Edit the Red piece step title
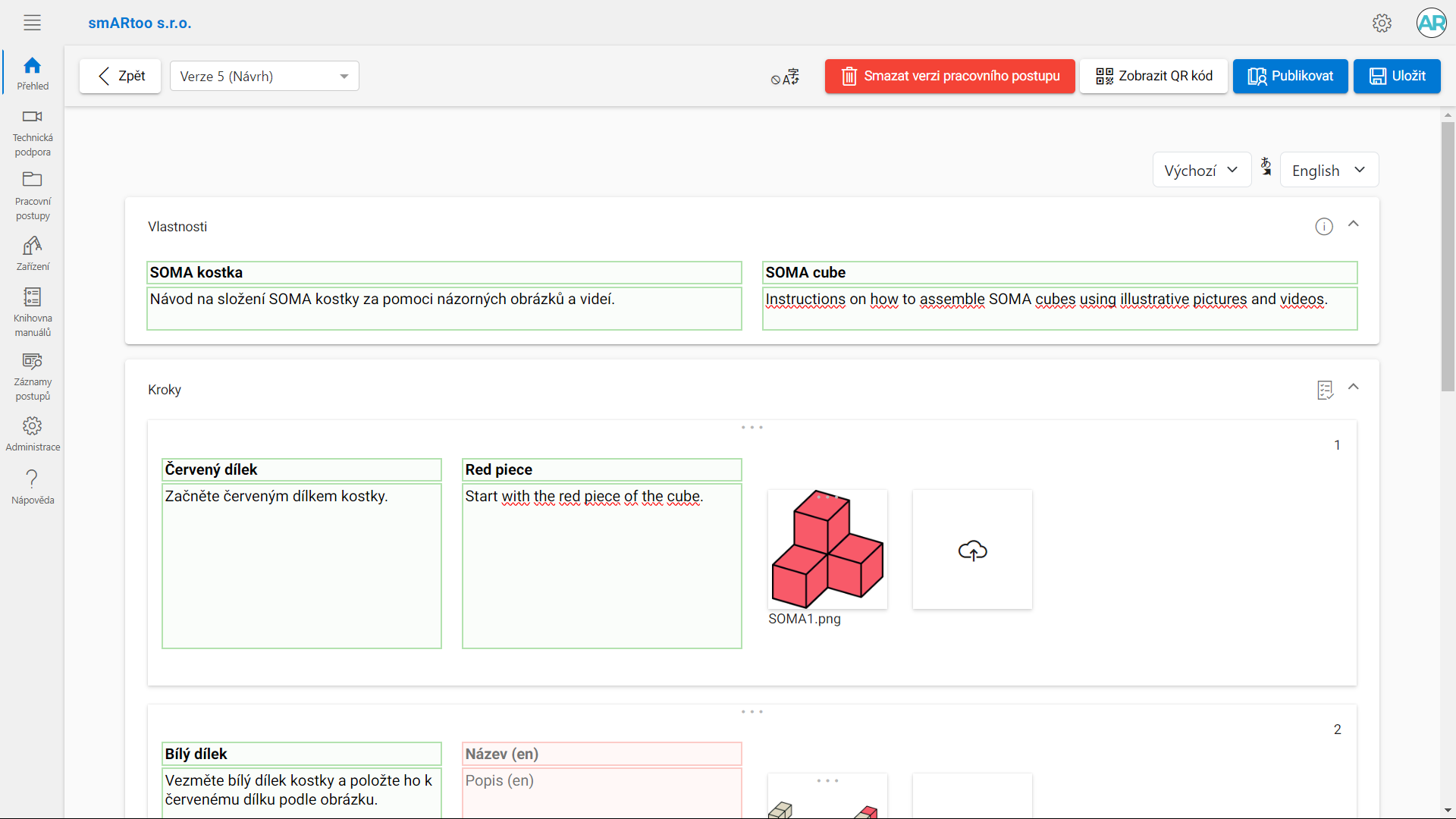Screen dimensions: 1456x819 coord(601,469)
